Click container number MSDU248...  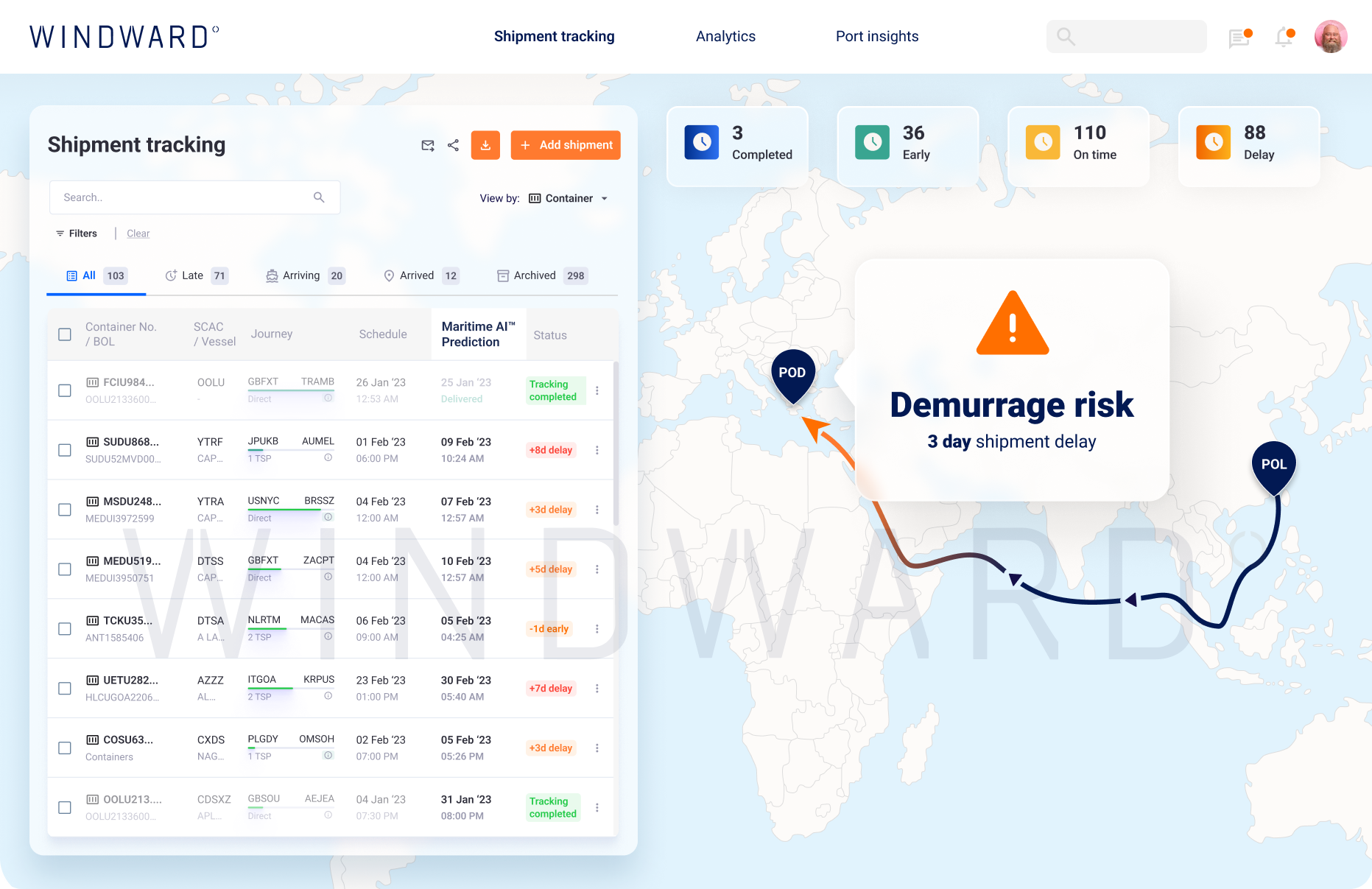[132, 502]
